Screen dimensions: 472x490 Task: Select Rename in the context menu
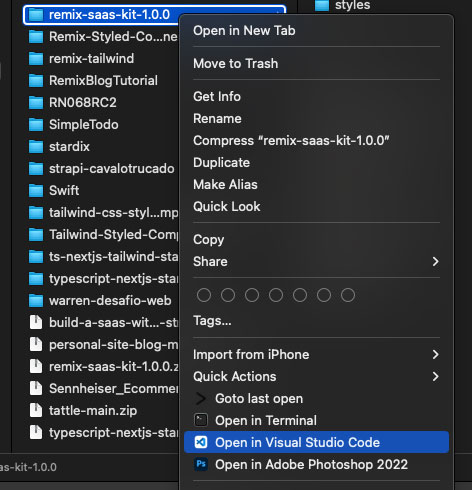(x=316, y=119)
